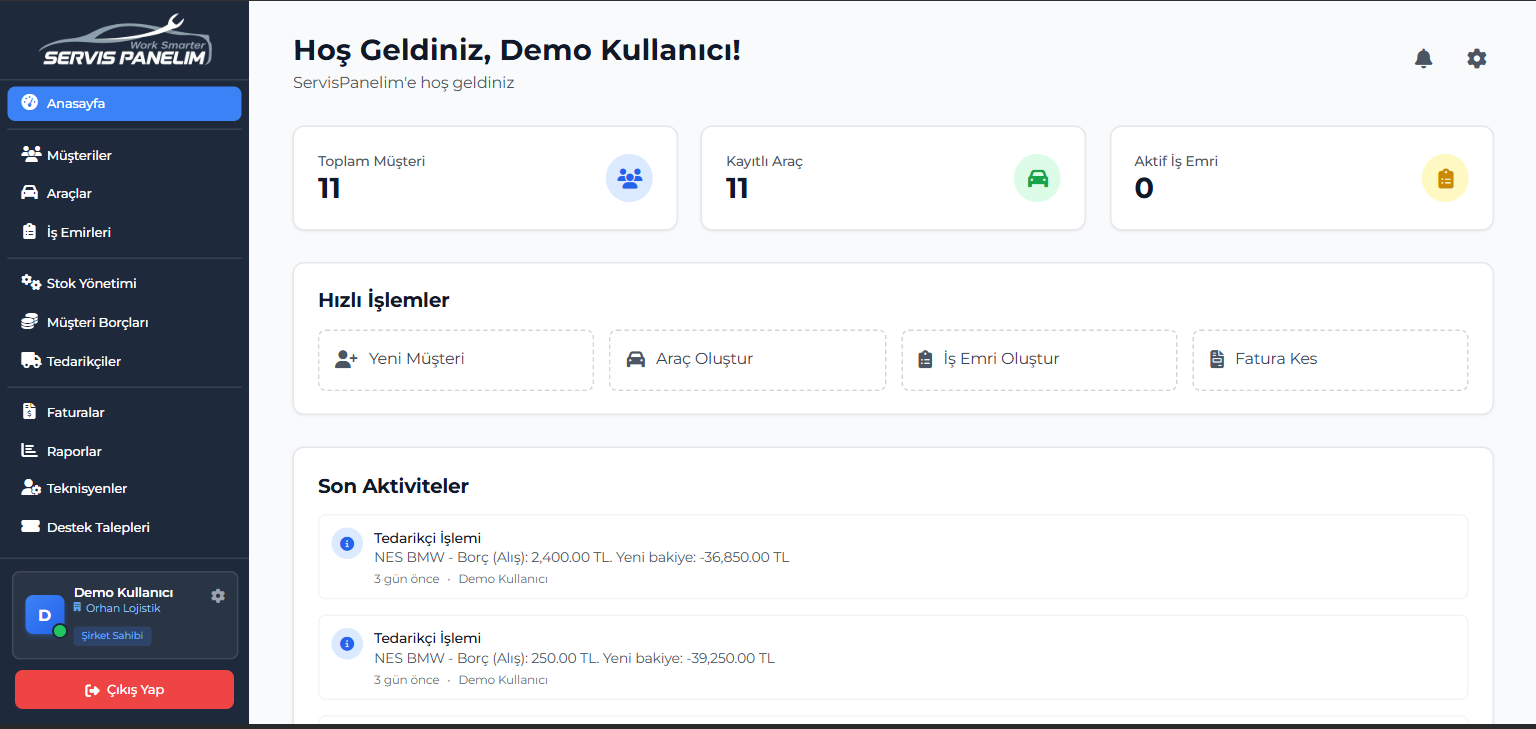This screenshot has height=729, width=1536.
Task: Click the Müşteriler people icon in sidebar
Action: pos(30,155)
